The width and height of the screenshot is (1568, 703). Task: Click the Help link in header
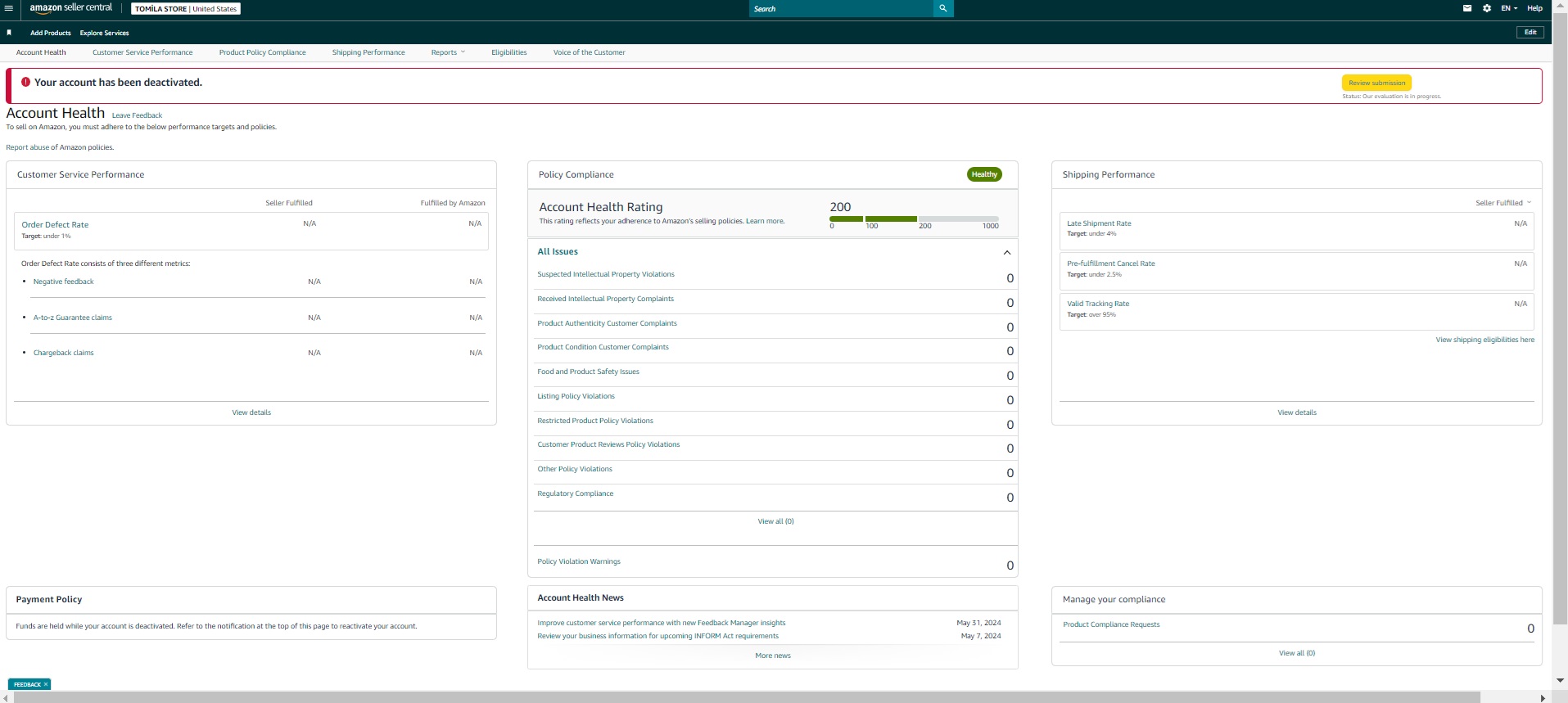pyautogui.click(x=1534, y=8)
